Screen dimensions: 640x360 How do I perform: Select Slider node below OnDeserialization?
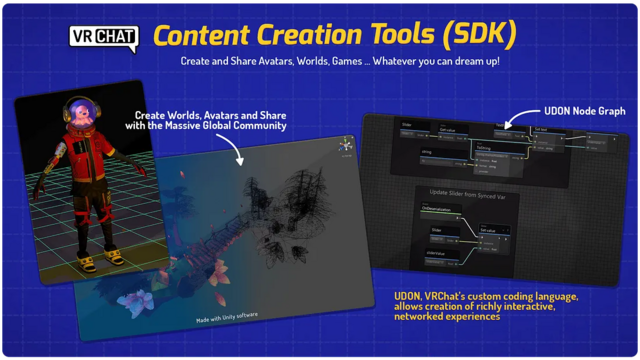click(x=445, y=235)
